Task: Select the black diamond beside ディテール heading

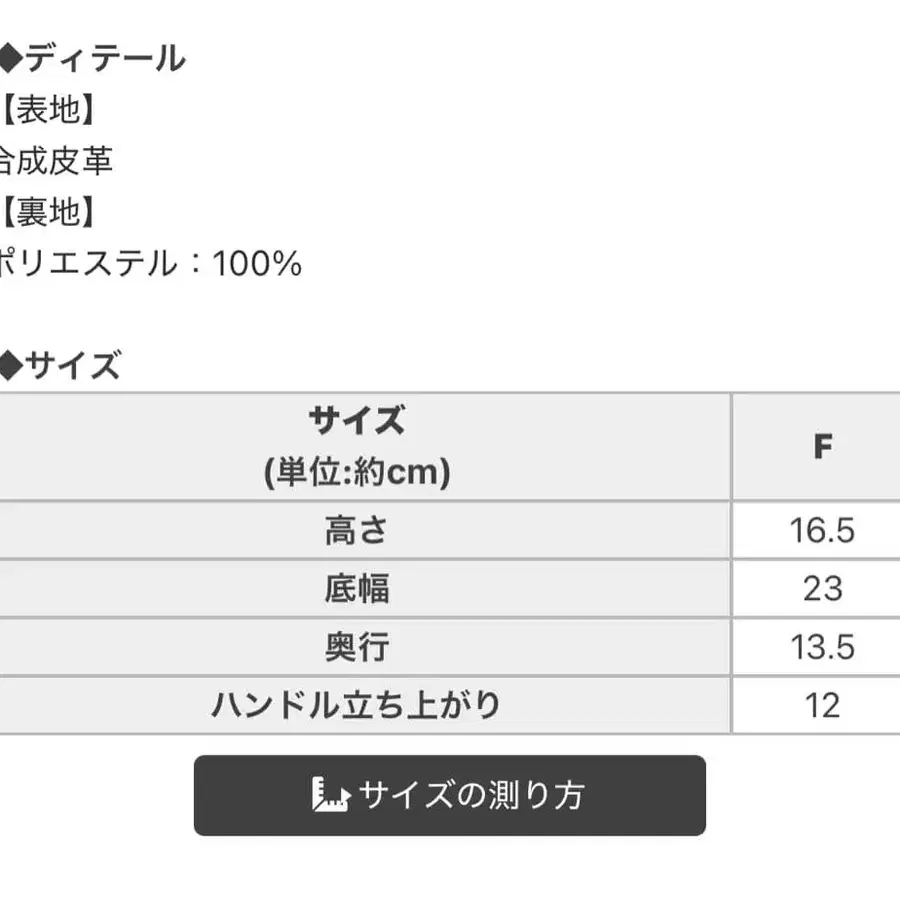Action: click(12, 57)
